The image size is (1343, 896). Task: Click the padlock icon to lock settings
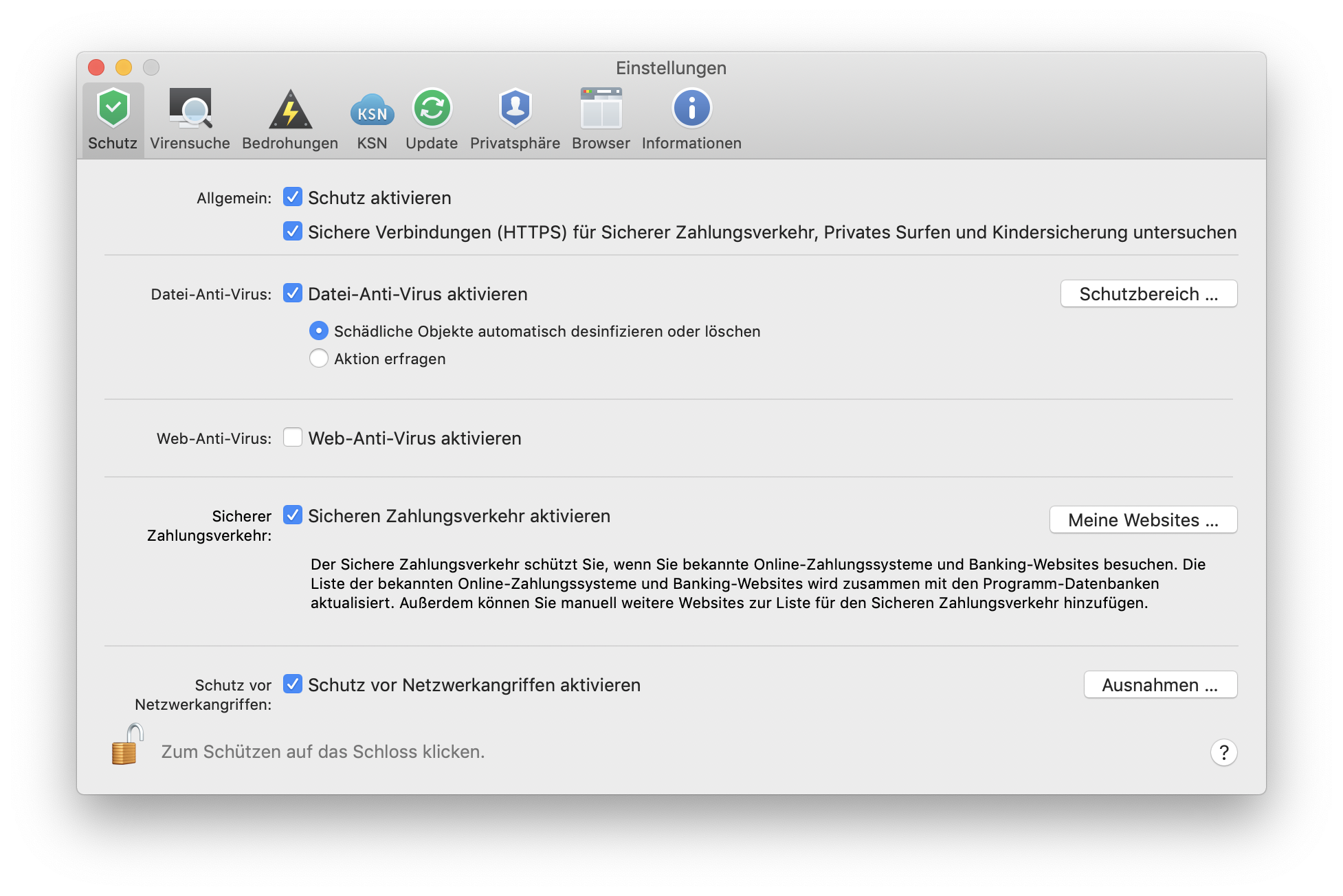click(126, 745)
